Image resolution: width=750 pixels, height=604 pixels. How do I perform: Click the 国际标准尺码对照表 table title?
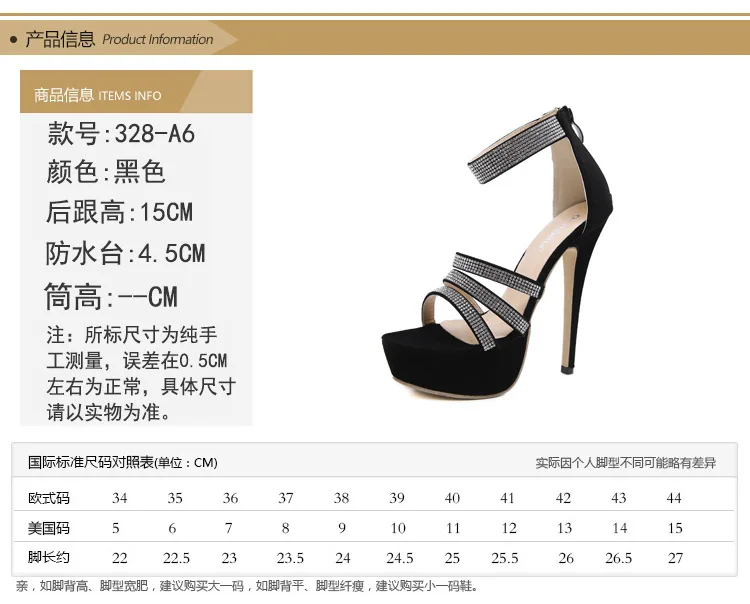tap(123, 462)
